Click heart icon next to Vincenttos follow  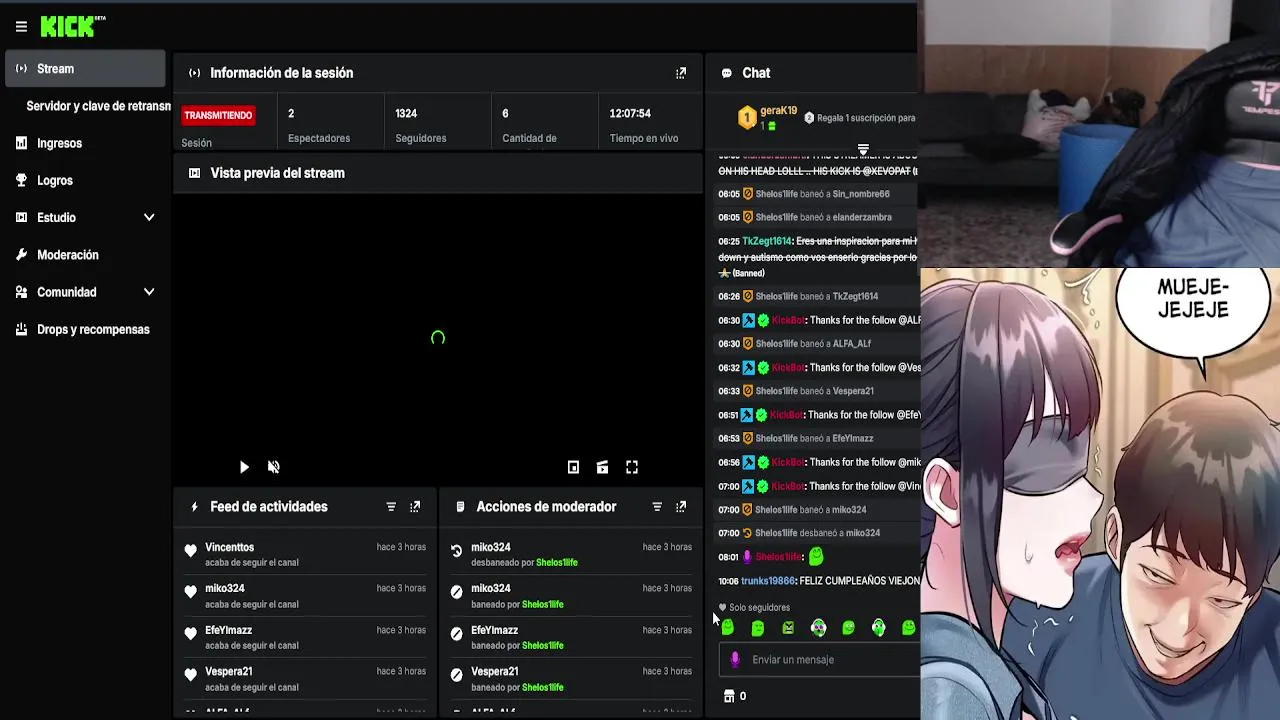click(190, 551)
